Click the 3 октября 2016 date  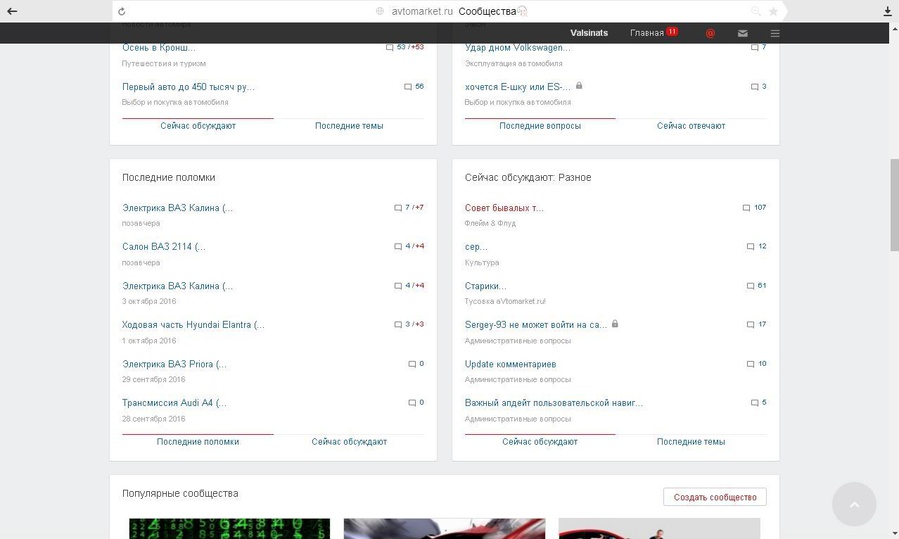coord(149,301)
